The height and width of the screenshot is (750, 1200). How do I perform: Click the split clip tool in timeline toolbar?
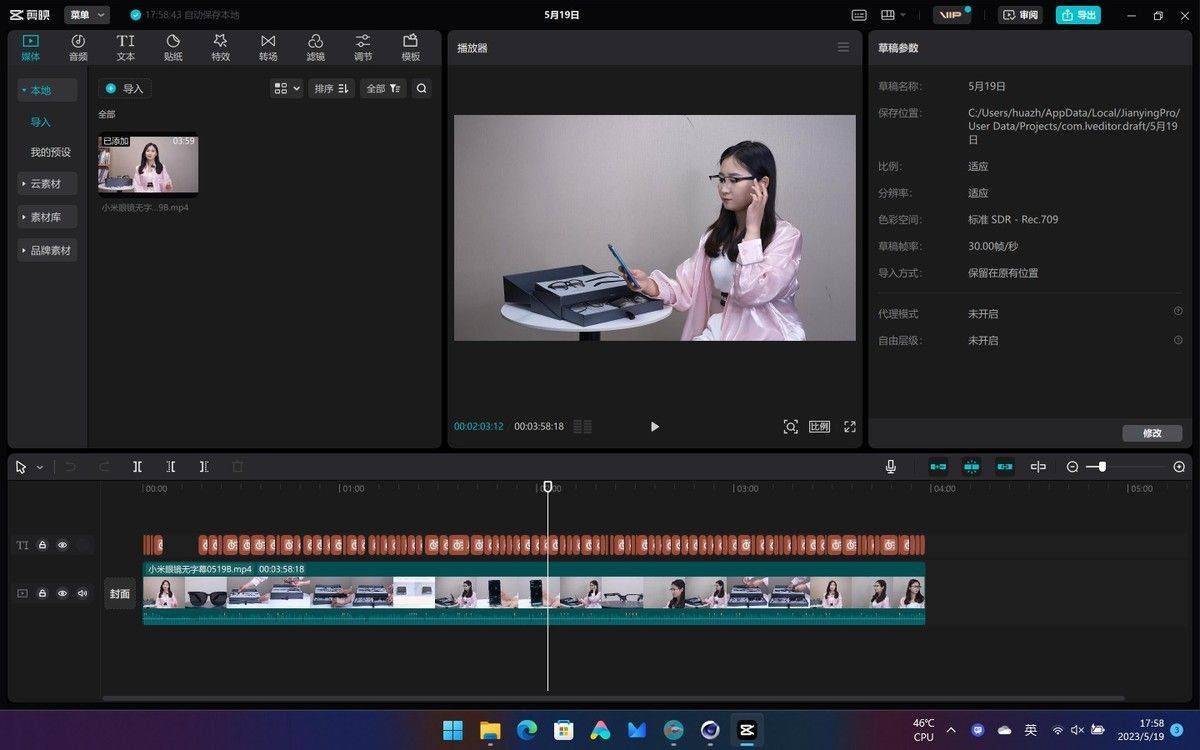pyautogui.click(x=138, y=467)
